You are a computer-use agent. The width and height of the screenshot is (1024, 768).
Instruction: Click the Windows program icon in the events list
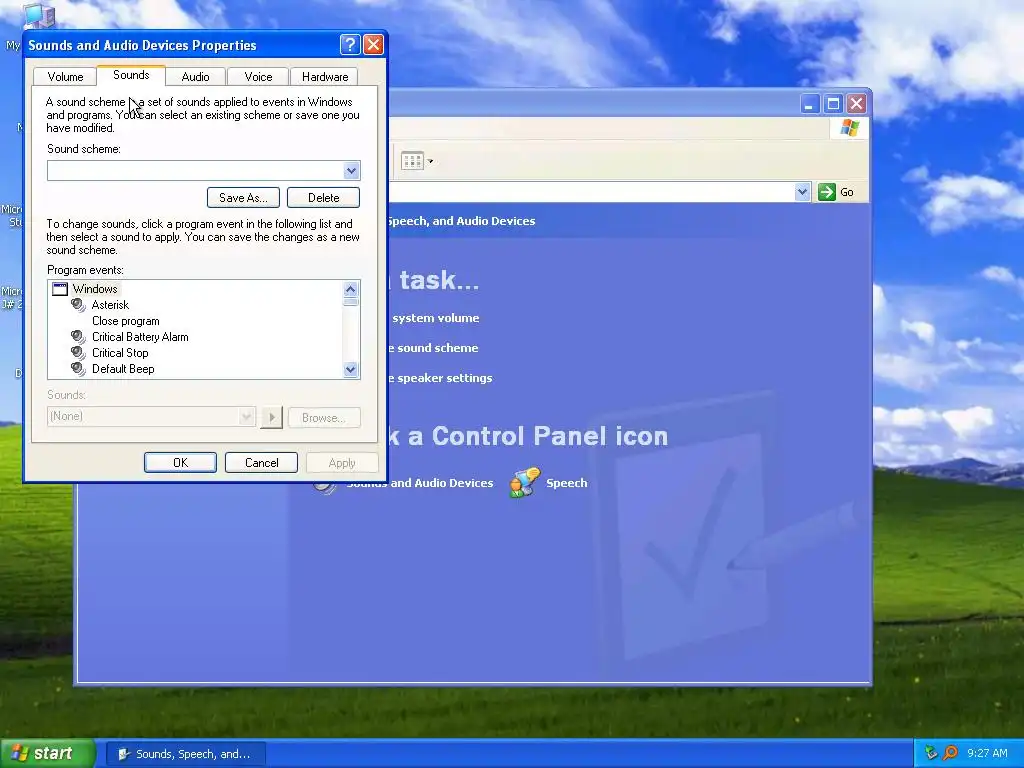click(60, 289)
